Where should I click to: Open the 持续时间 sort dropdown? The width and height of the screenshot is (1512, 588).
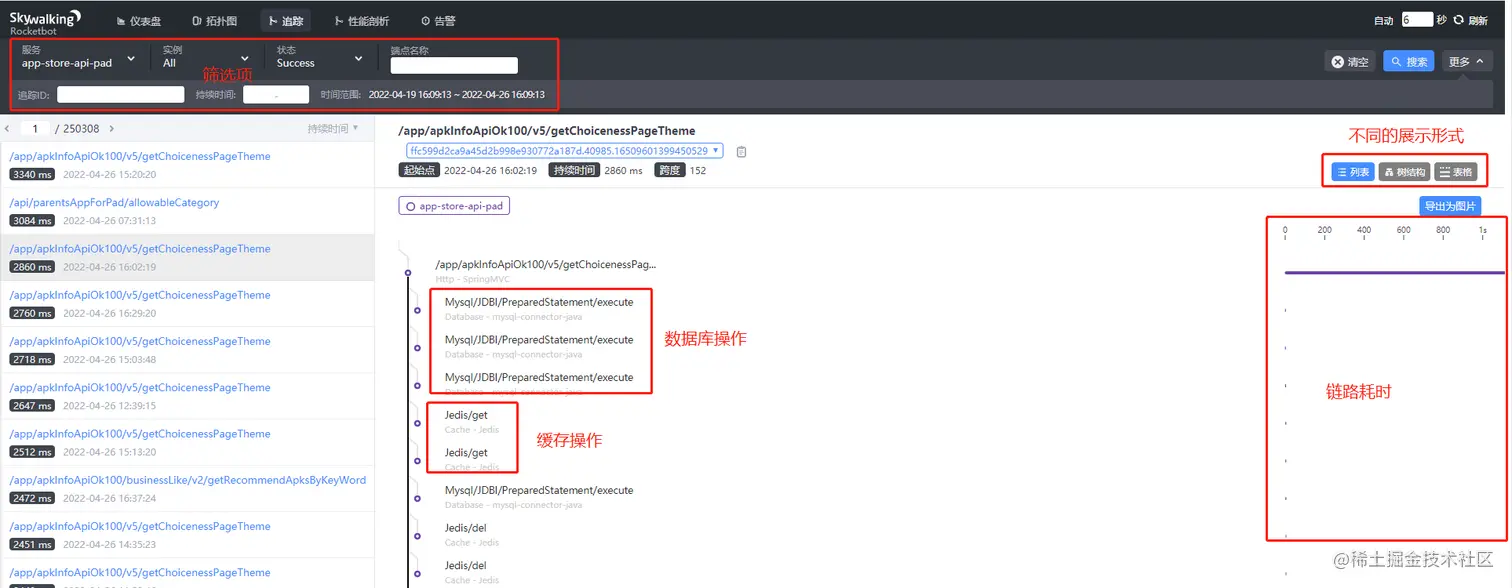(333, 129)
